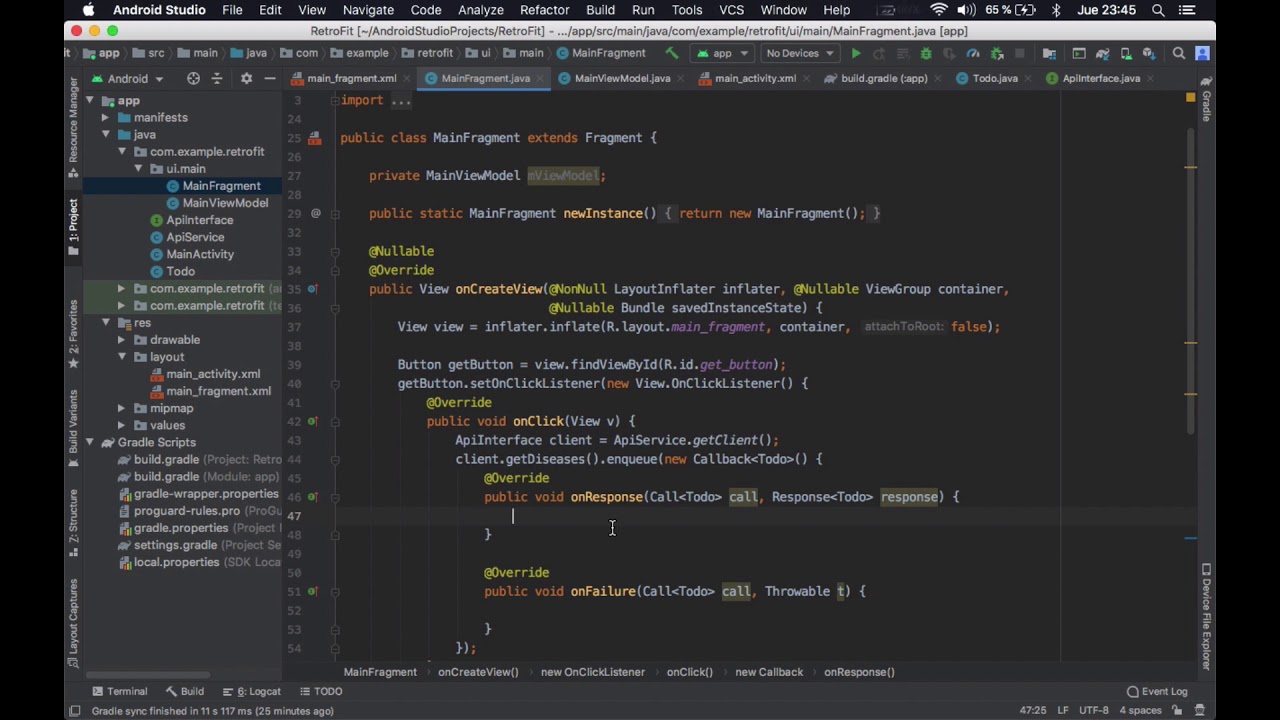Click the green Run app button

coord(856,53)
